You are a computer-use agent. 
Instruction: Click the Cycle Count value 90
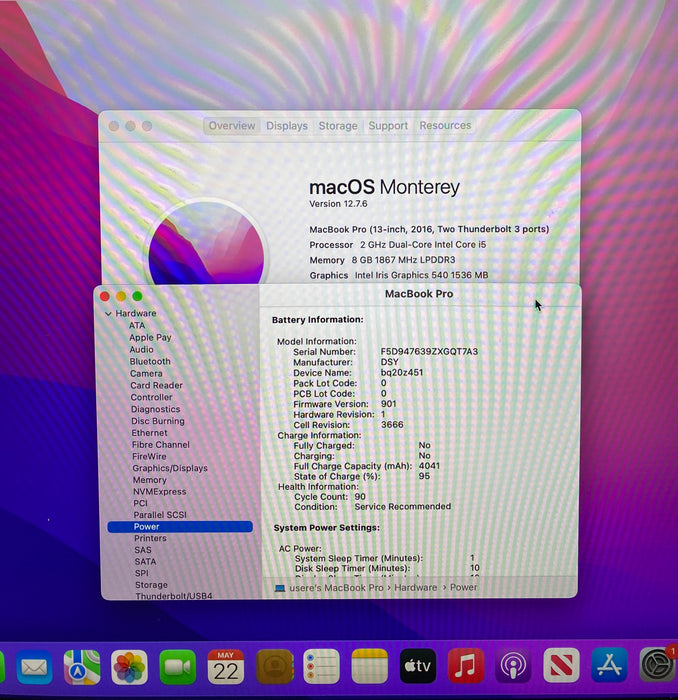pyautogui.click(x=360, y=497)
